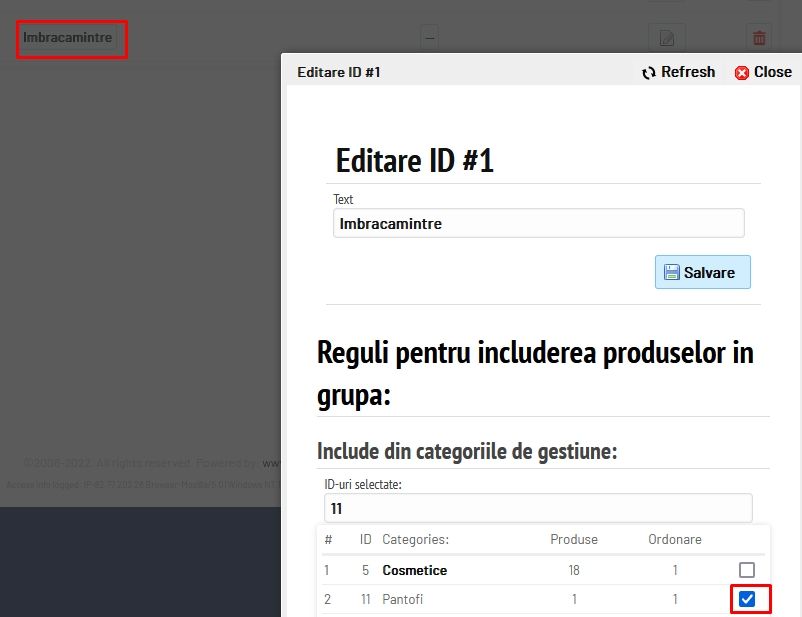Click the floppy disk icon on Salvare
This screenshot has width=802, height=617.
(x=672, y=272)
